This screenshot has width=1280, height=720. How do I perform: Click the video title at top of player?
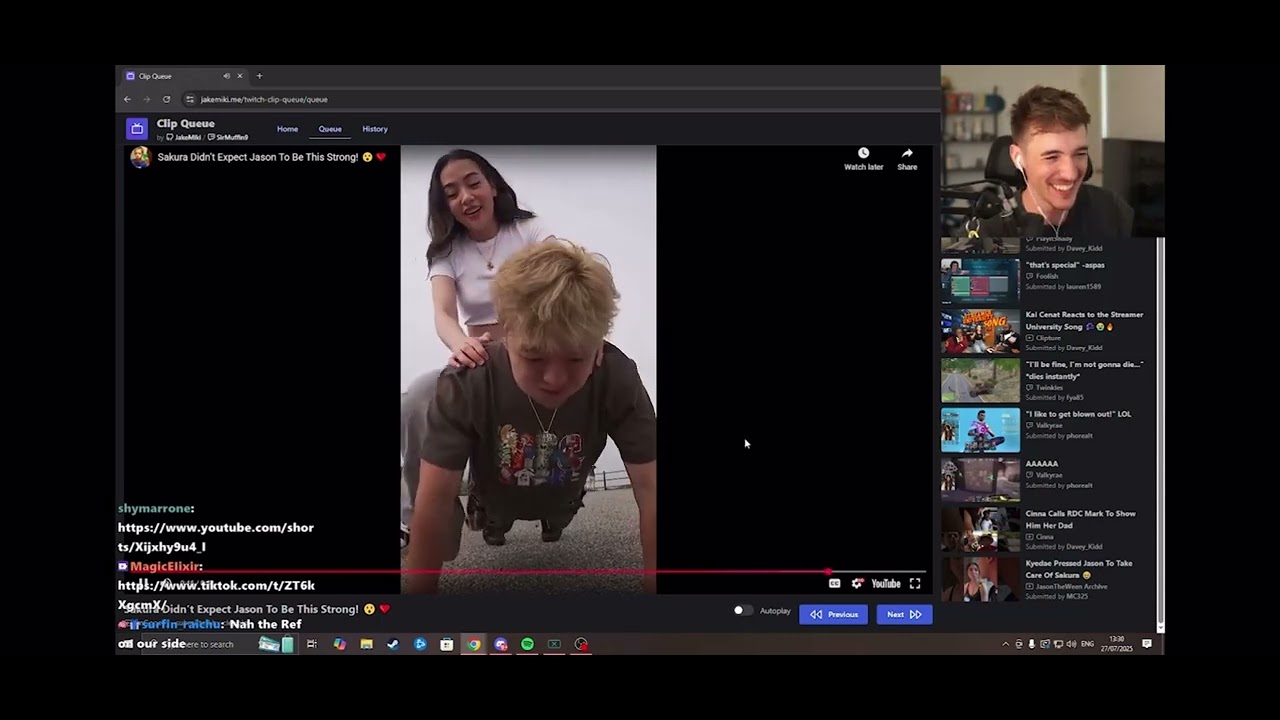point(272,157)
